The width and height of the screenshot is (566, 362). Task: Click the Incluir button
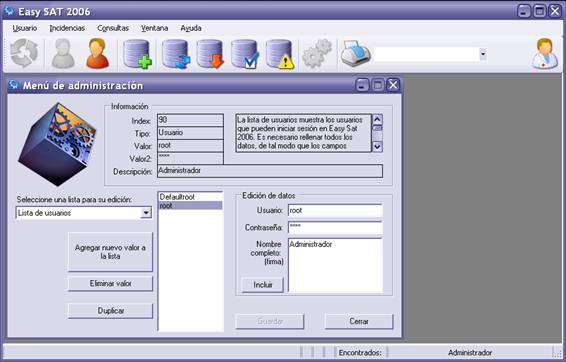coord(262,285)
